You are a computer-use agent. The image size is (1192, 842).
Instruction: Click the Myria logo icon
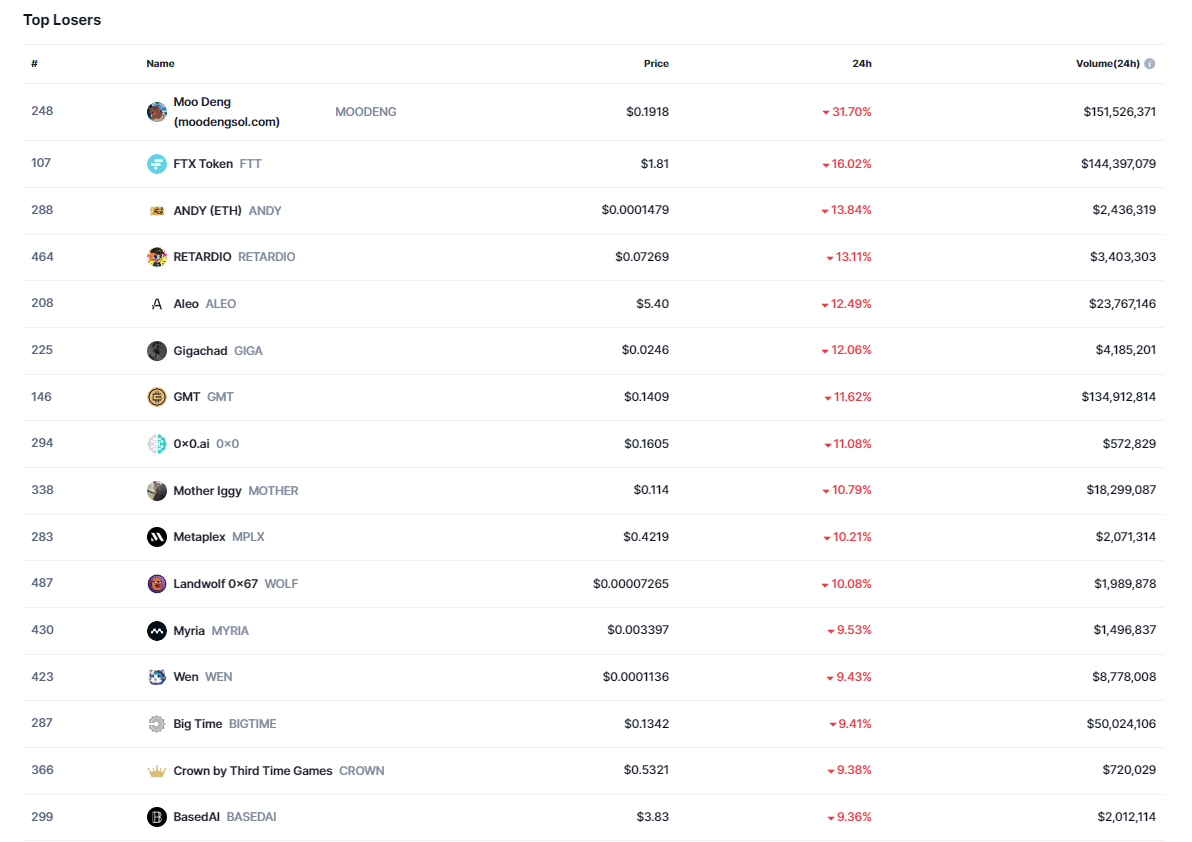pyautogui.click(x=156, y=631)
